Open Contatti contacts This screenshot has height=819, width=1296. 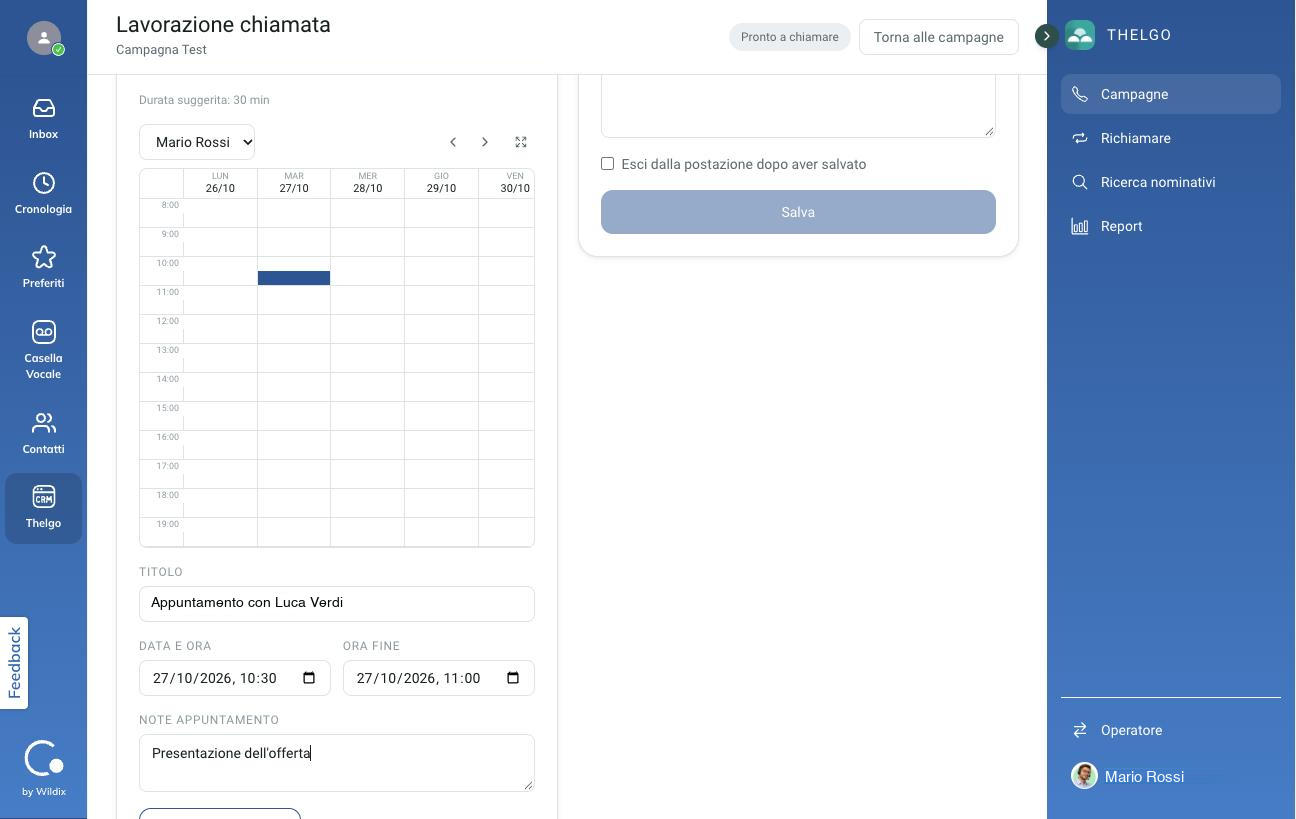[43, 433]
